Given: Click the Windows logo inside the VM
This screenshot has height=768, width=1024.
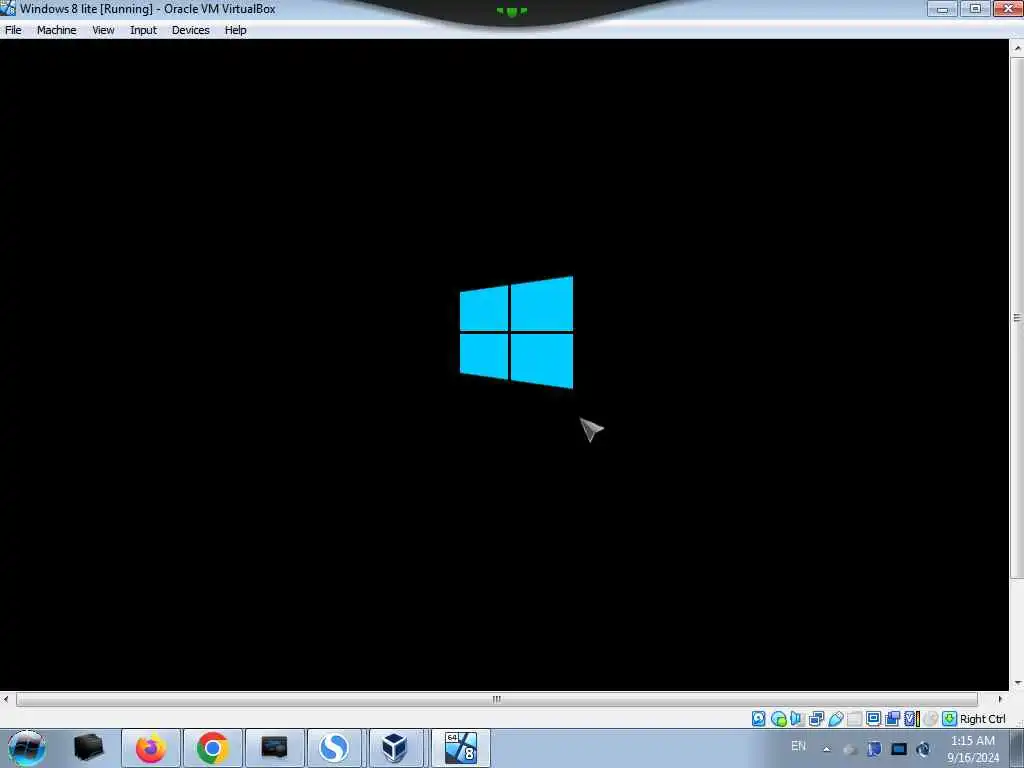Looking at the screenshot, I should click(517, 332).
